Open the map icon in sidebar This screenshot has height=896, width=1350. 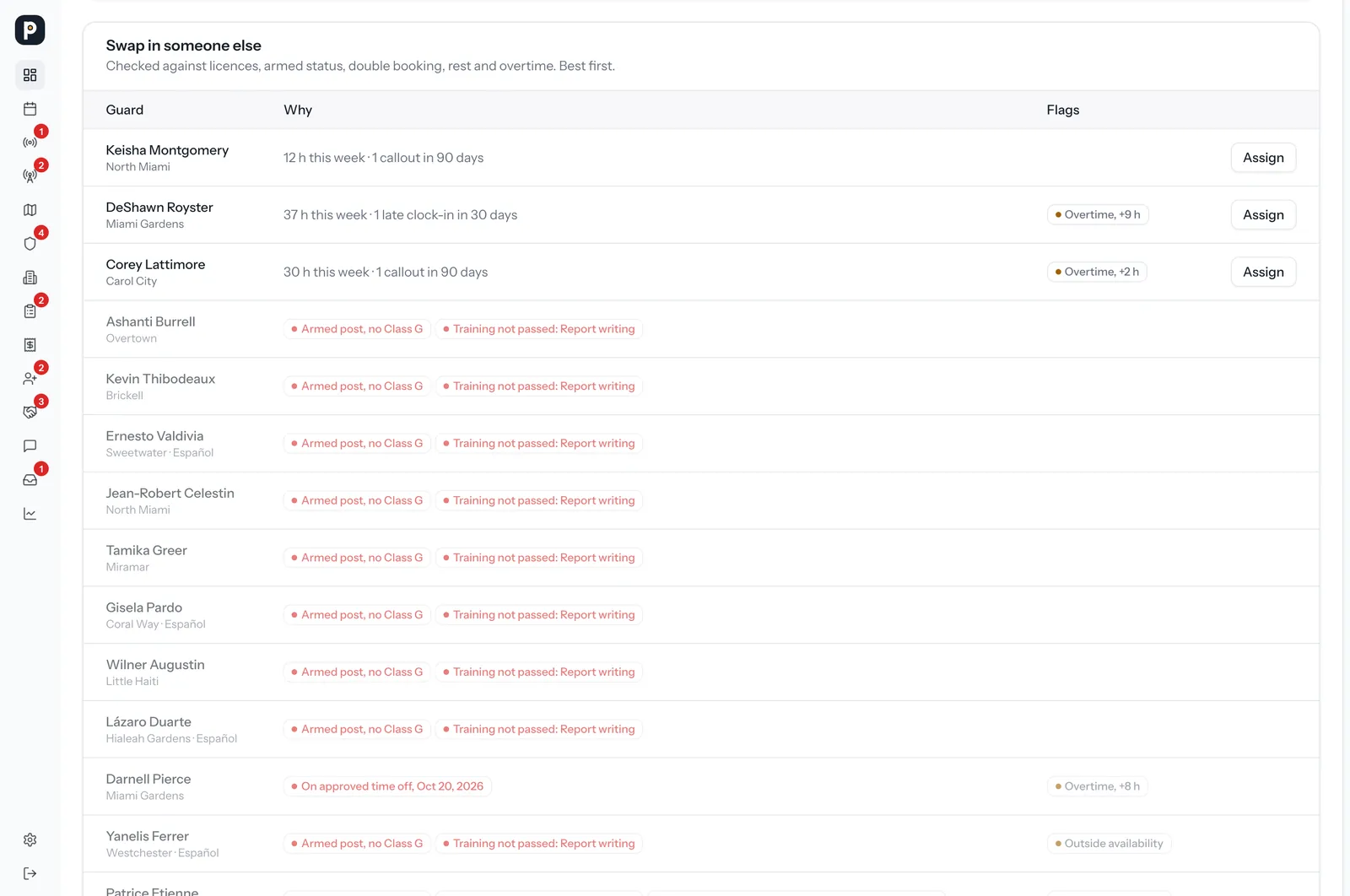30,210
